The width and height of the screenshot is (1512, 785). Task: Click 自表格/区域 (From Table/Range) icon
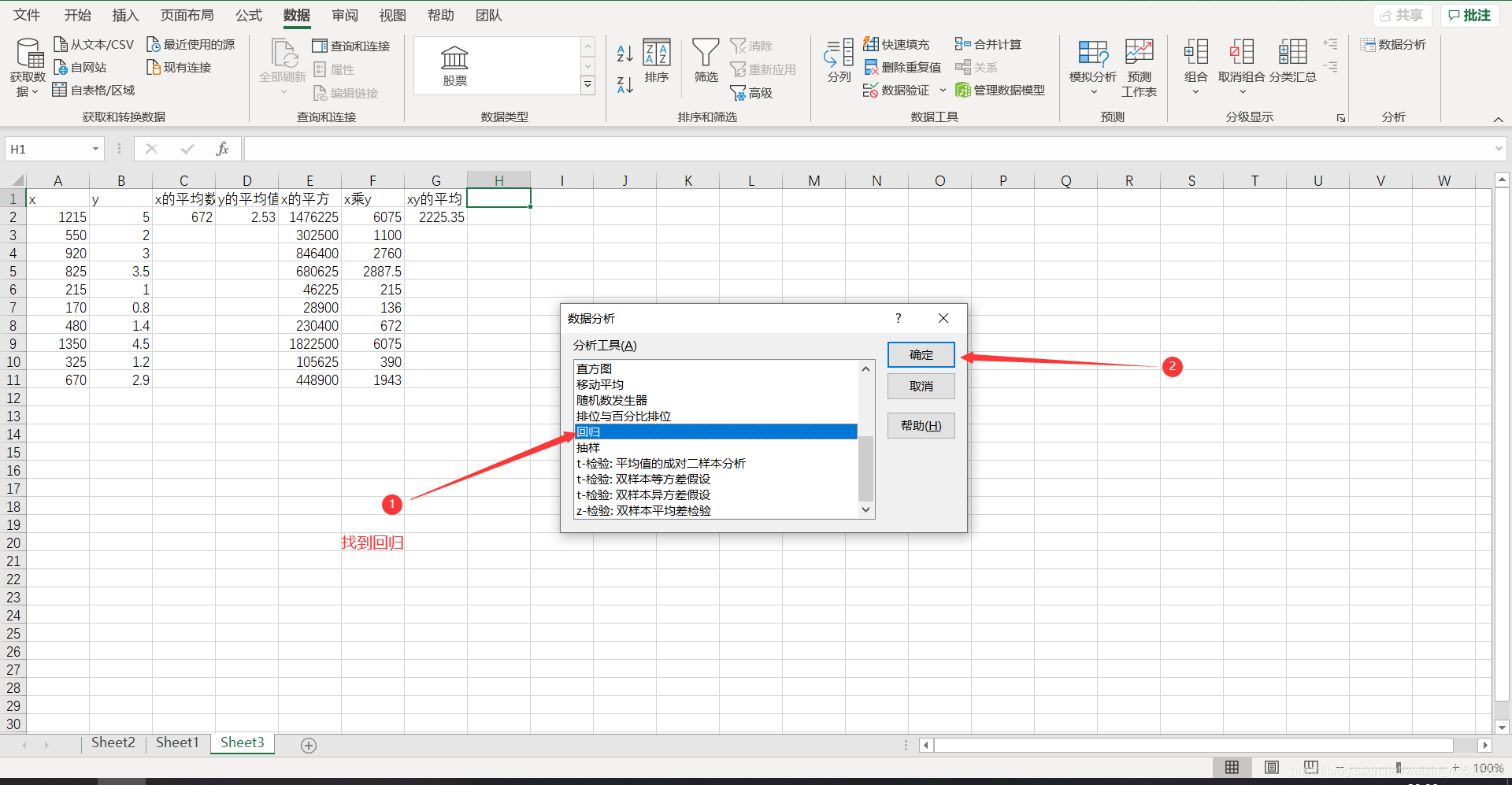[60, 90]
